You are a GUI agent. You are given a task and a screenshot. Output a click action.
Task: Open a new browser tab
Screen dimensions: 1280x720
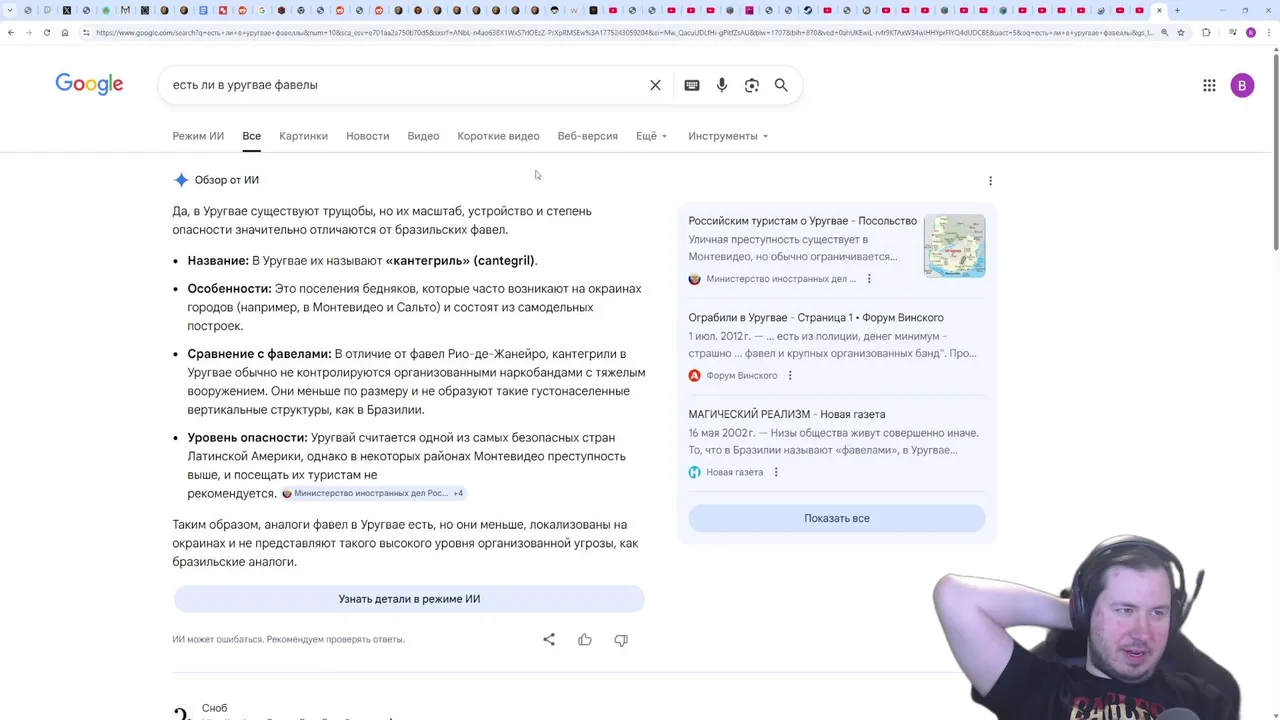pyautogui.click(x=1177, y=10)
